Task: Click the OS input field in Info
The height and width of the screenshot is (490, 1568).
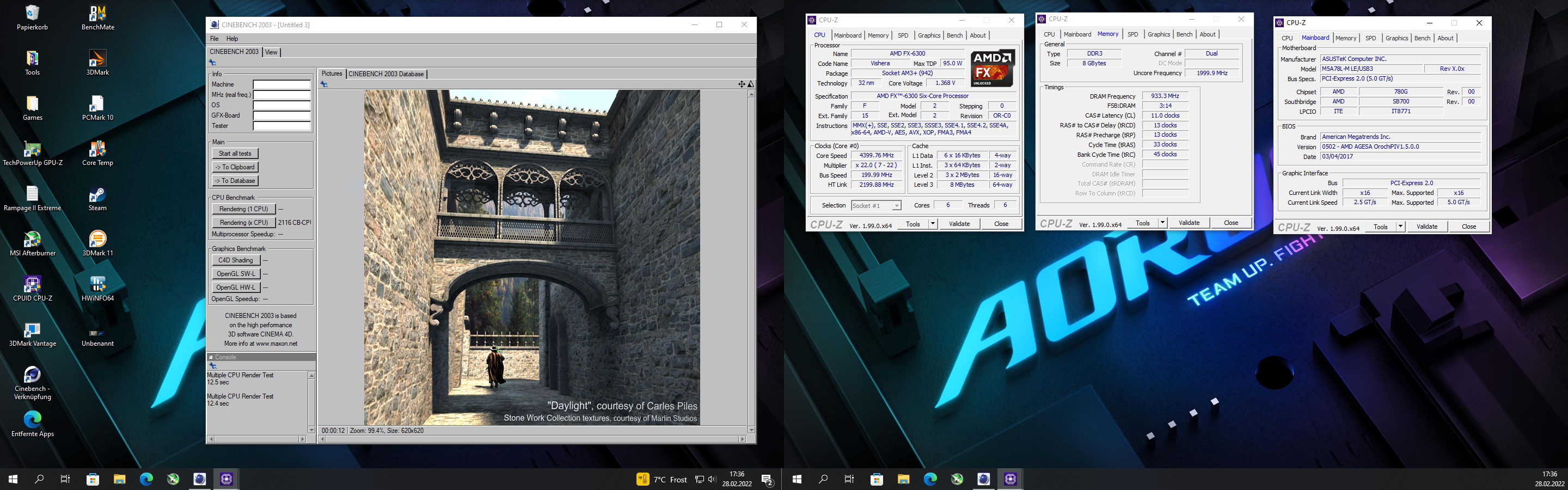Action: coord(282,105)
